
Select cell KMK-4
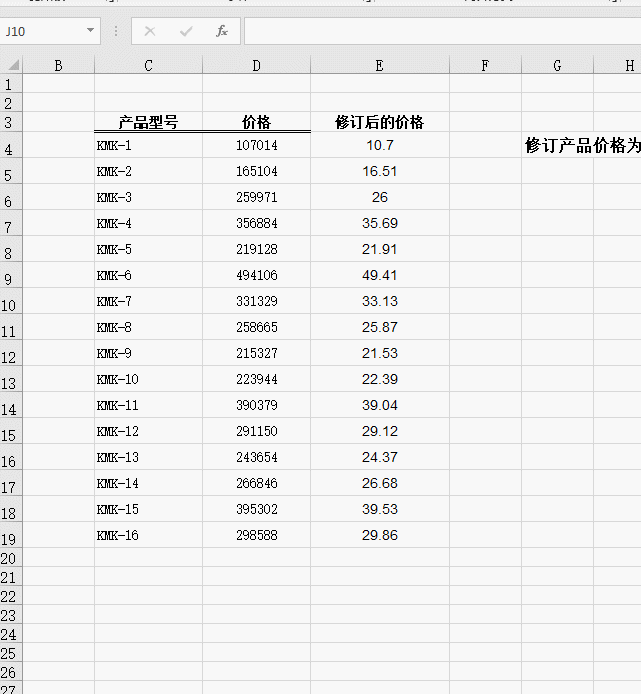tap(148, 223)
